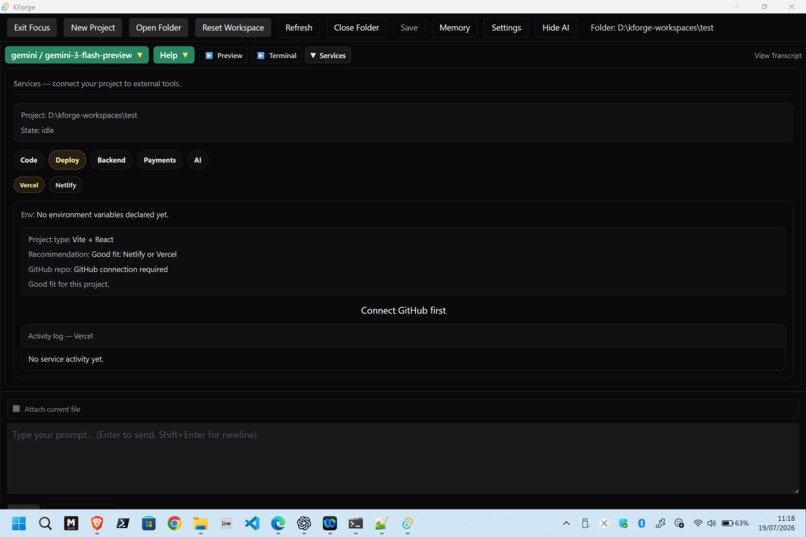Click Hide AI button

pyautogui.click(x=556, y=28)
